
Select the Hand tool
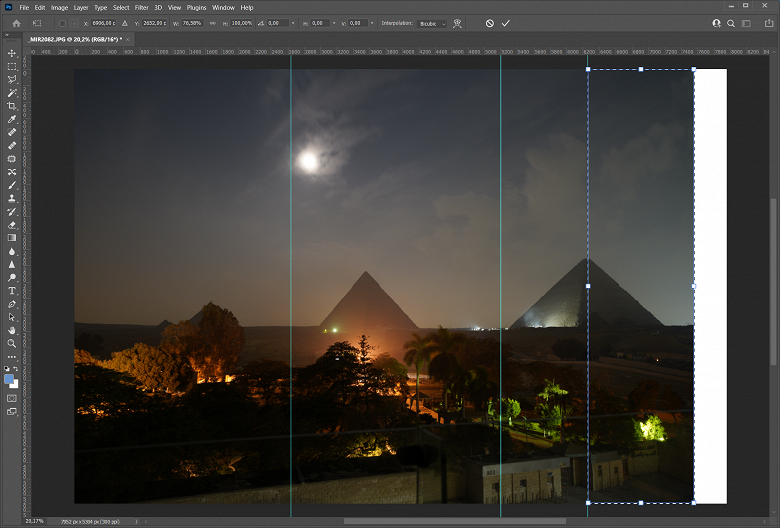tap(12, 330)
